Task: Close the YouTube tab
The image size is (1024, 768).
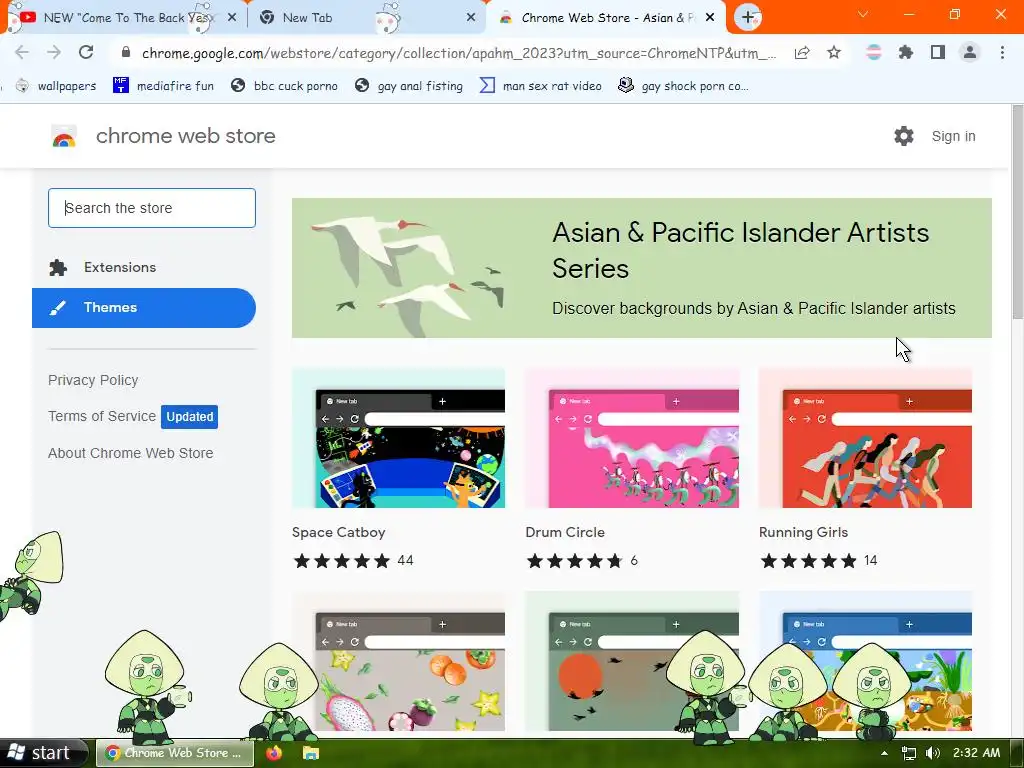Action: pyautogui.click(x=232, y=18)
